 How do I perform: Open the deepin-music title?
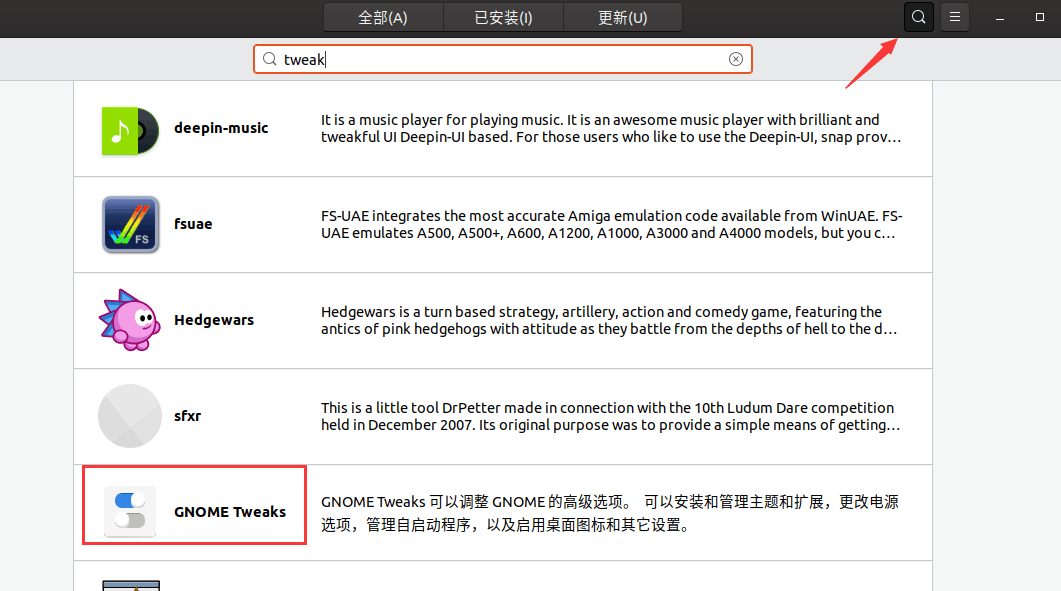(221, 128)
